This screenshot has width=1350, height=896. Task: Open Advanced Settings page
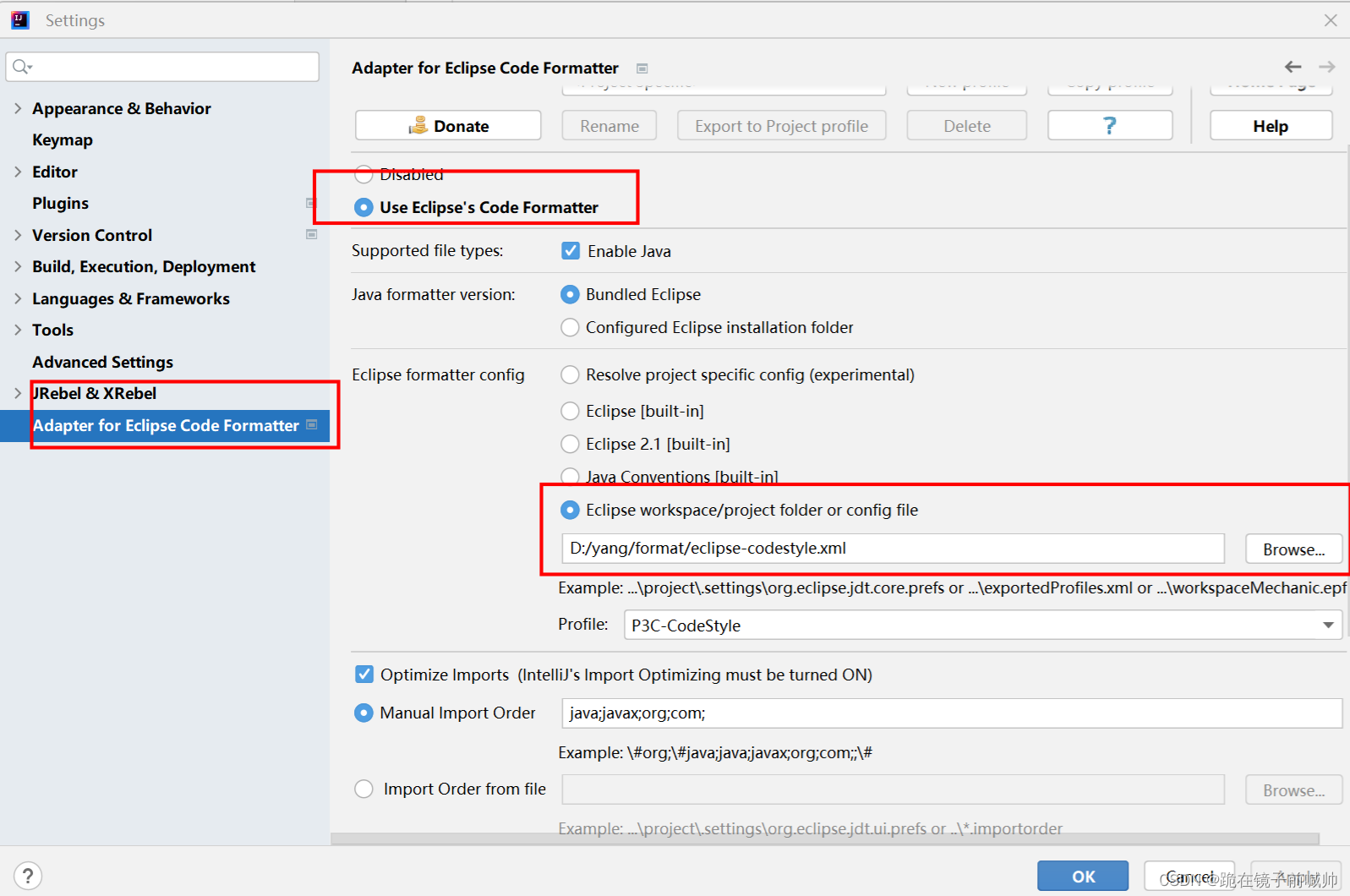pyautogui.click(x=102, y=362)
